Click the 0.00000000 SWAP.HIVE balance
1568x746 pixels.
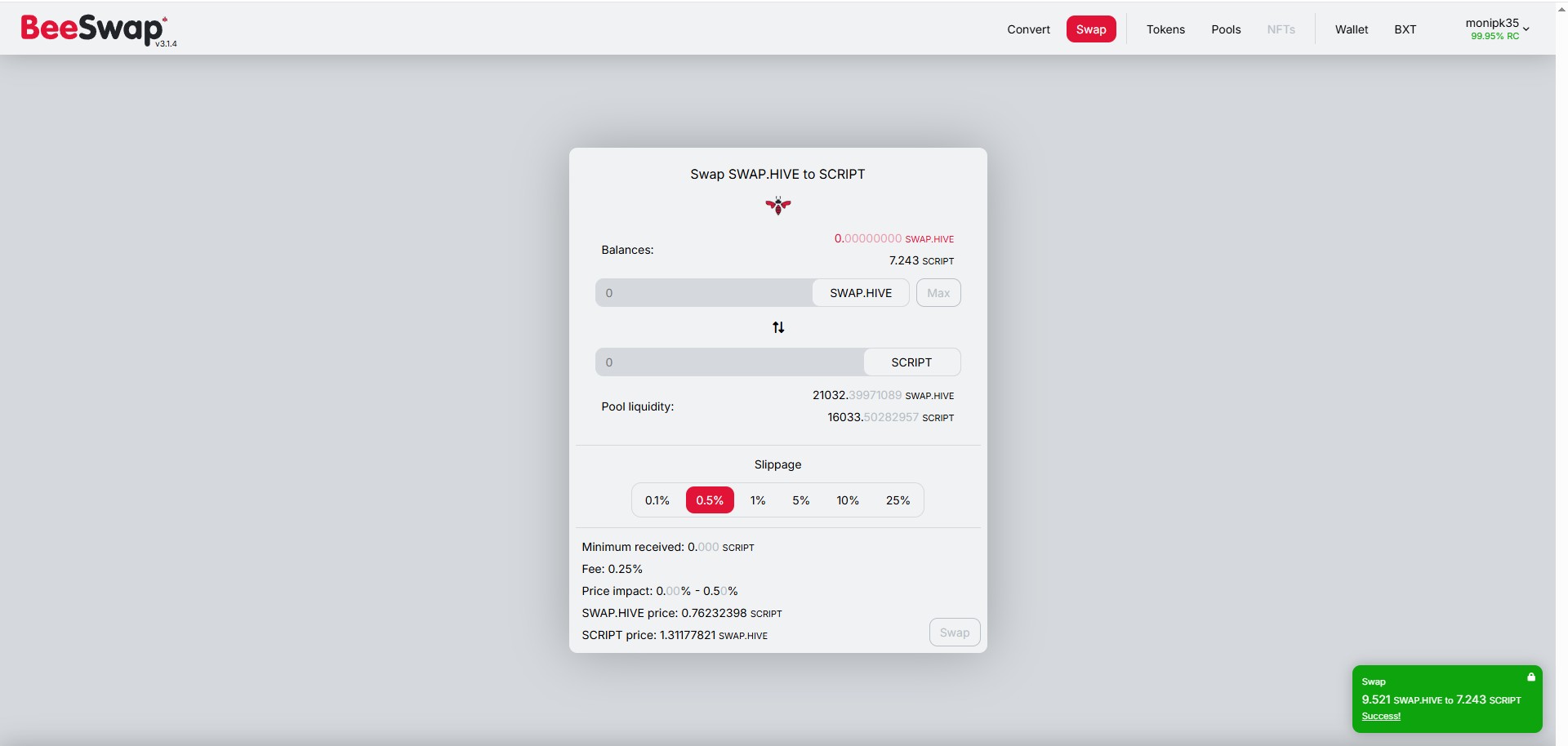coord(894,238)
